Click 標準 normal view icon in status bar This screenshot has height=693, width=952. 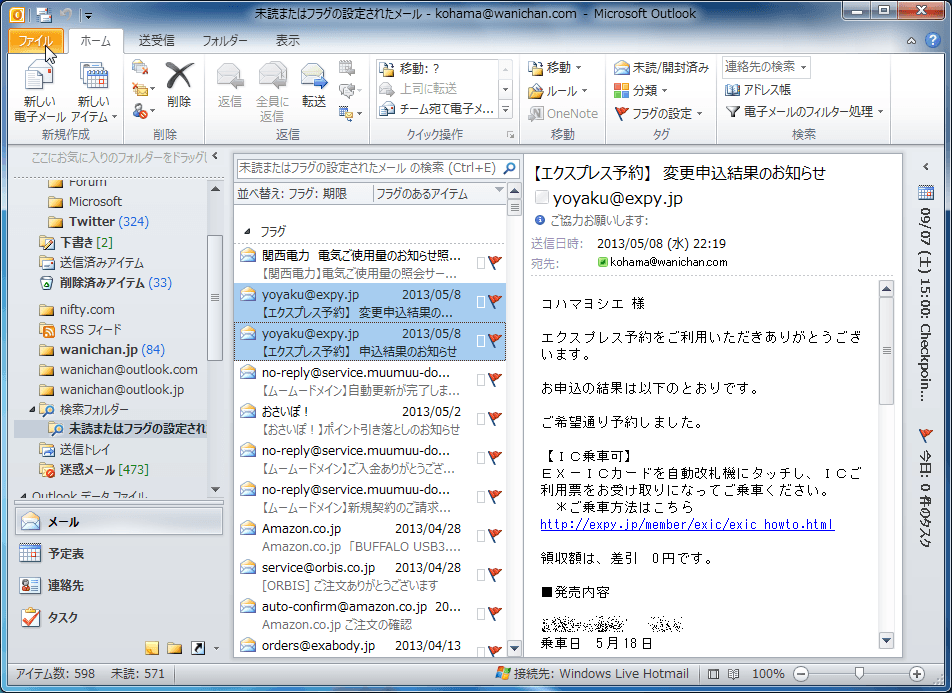[x=713, y=674]
